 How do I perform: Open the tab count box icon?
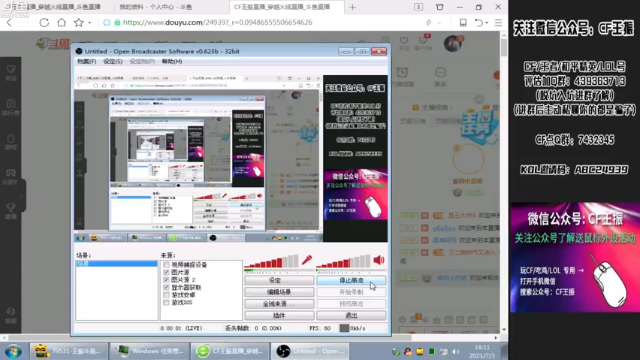(x=418, y=7)
